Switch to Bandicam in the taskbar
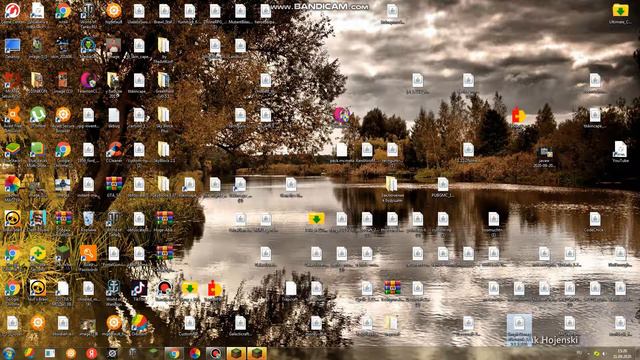The height and width of the screenshot is (360, 640). [x=215, y=353]
